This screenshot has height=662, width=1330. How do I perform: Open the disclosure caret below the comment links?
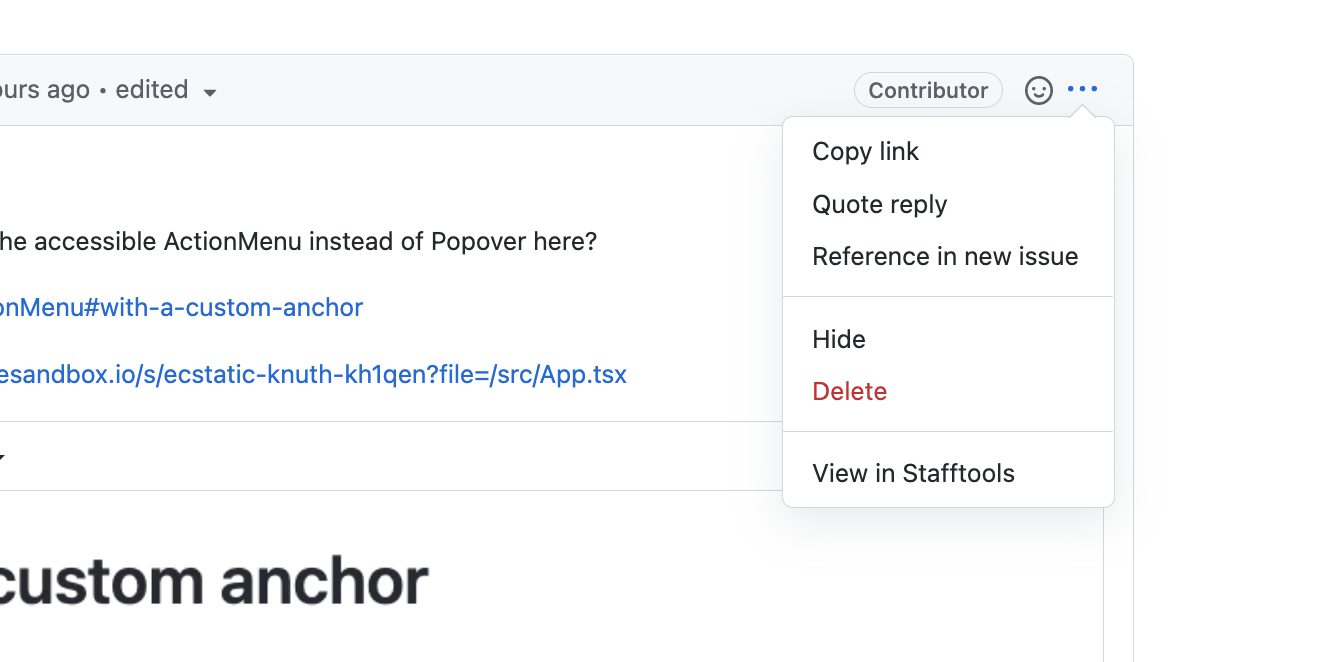[x=4, y=456]
